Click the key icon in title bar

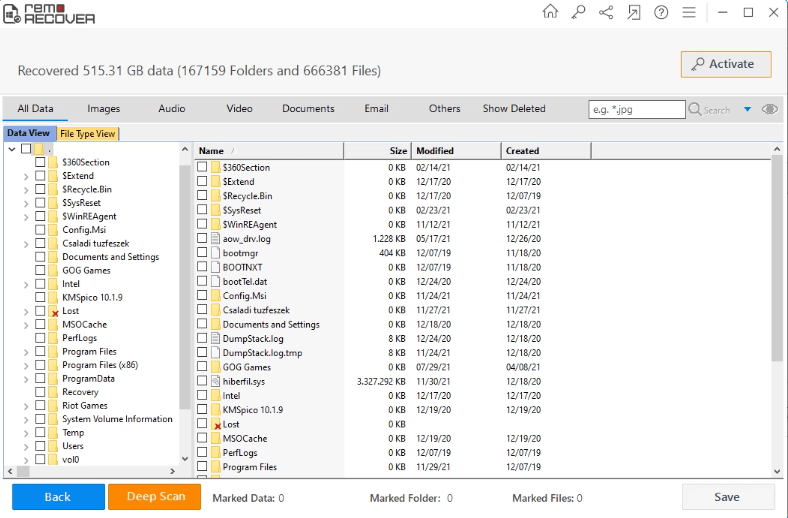coord(578,13)
